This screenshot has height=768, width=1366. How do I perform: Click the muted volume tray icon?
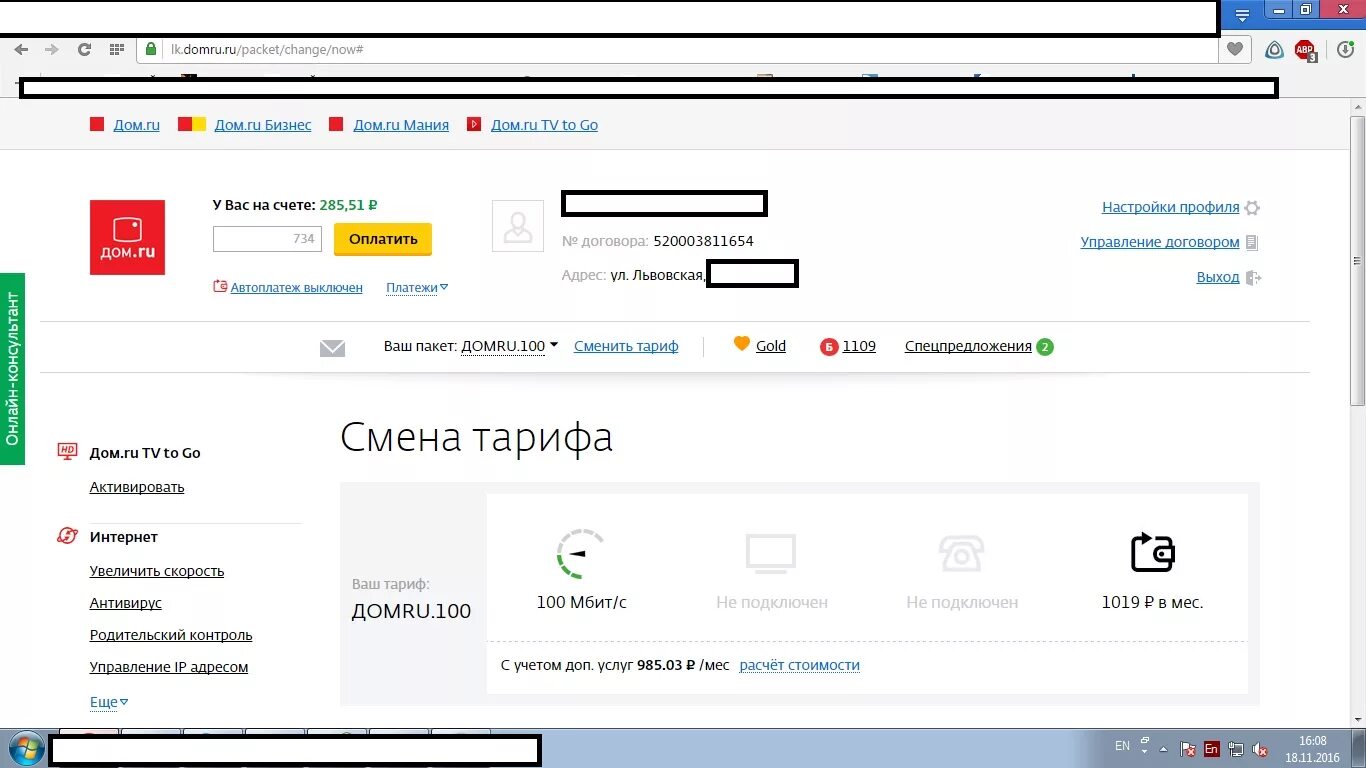(1261, 749)
